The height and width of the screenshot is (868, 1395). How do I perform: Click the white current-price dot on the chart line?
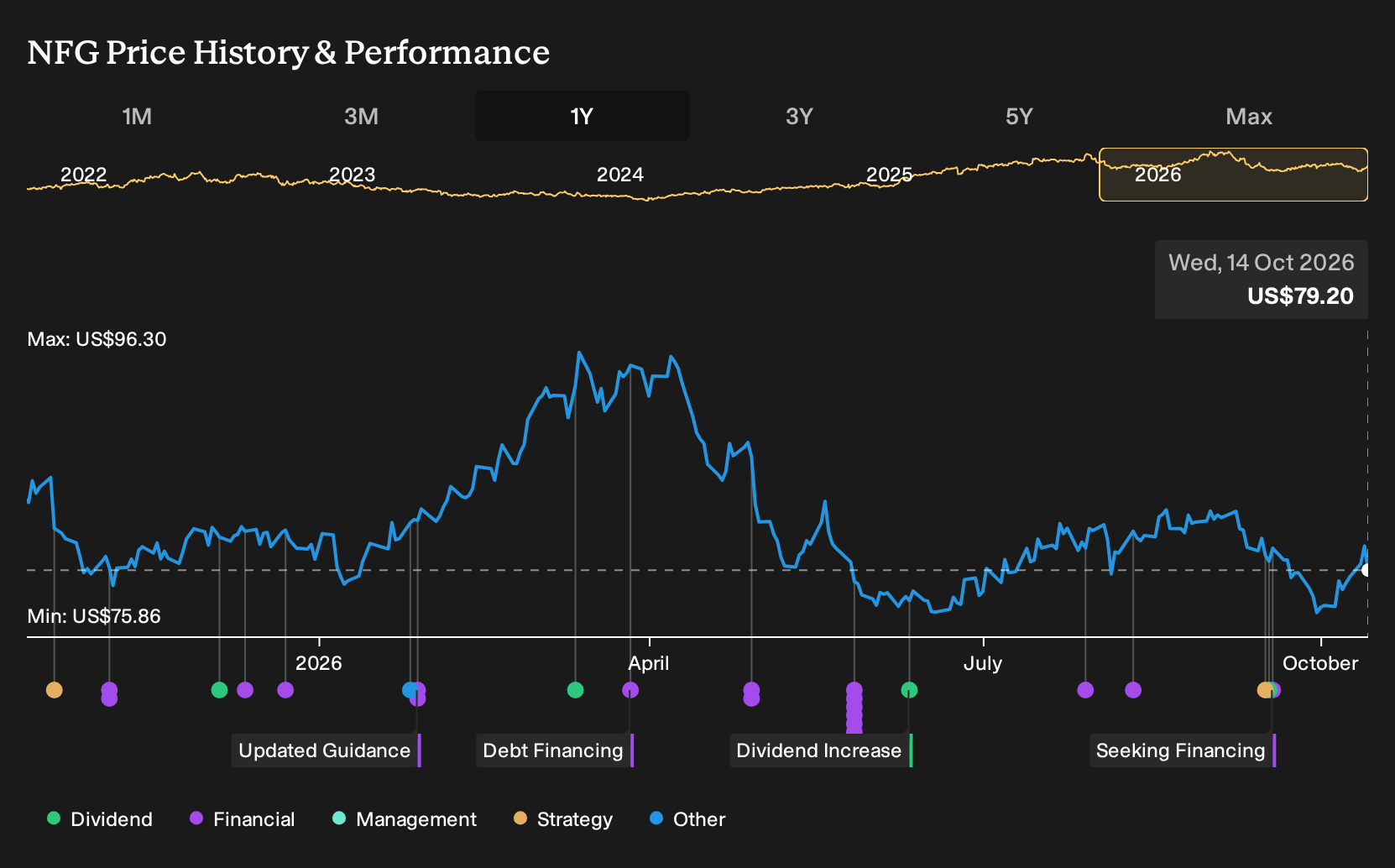click(x=1366, y=570)
